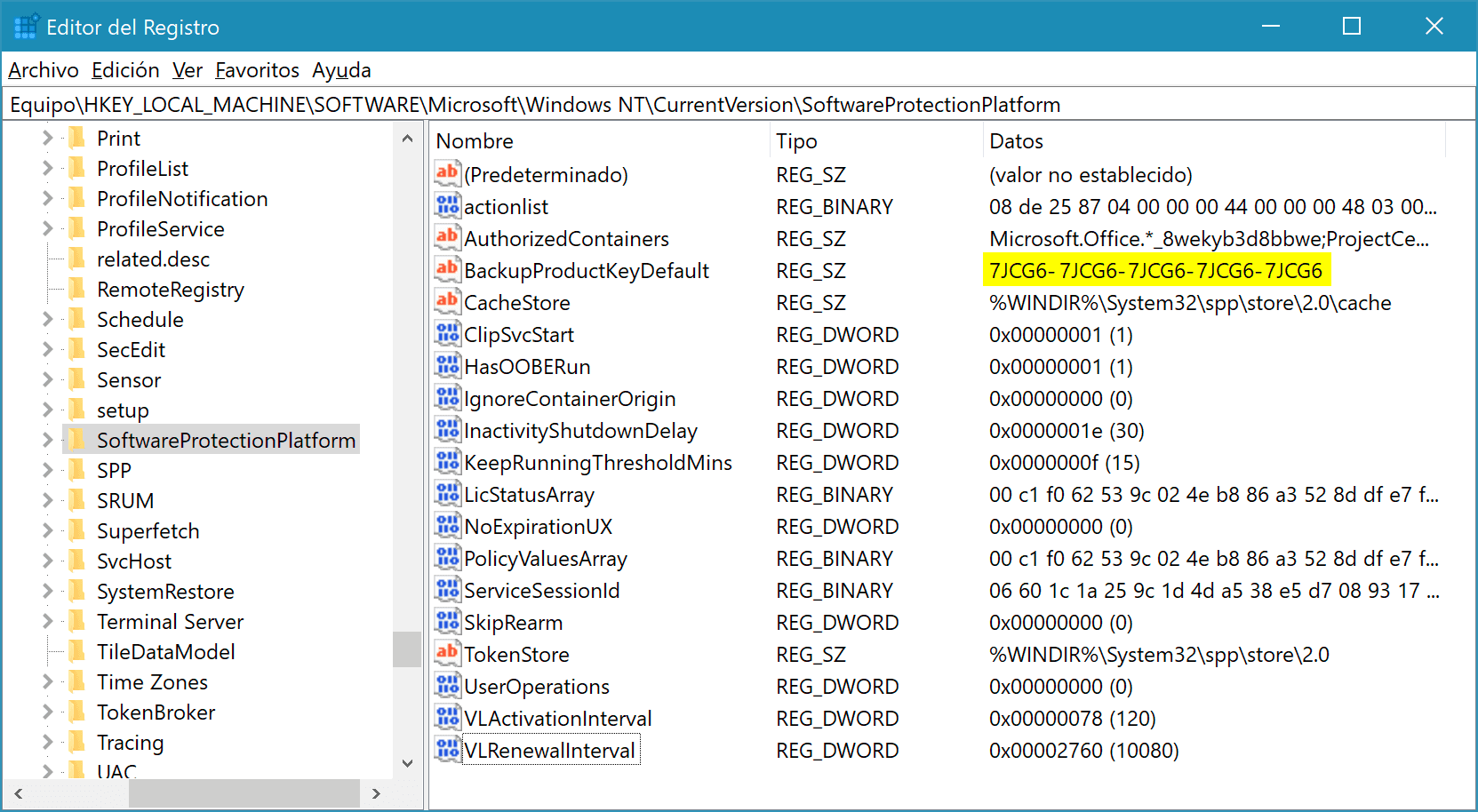Expand the Terminal Server key
The width and height of the screenshot is (1478, 812).
[x=48, y=621]
